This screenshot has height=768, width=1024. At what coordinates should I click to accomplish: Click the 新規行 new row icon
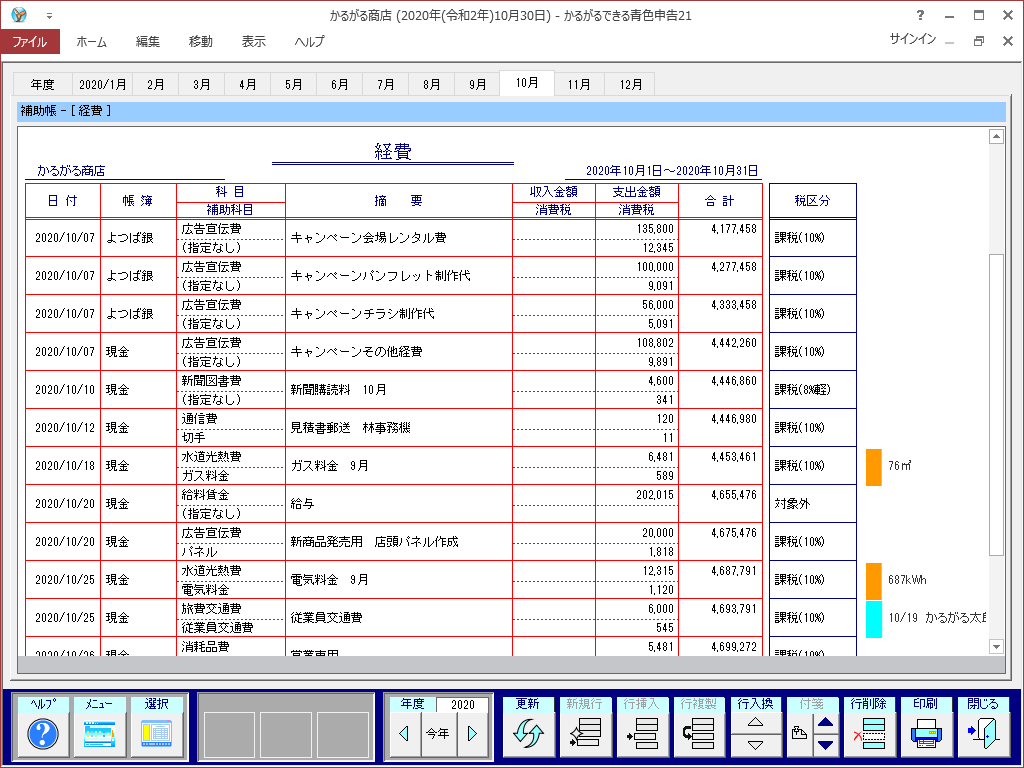[x=585, y=733]
